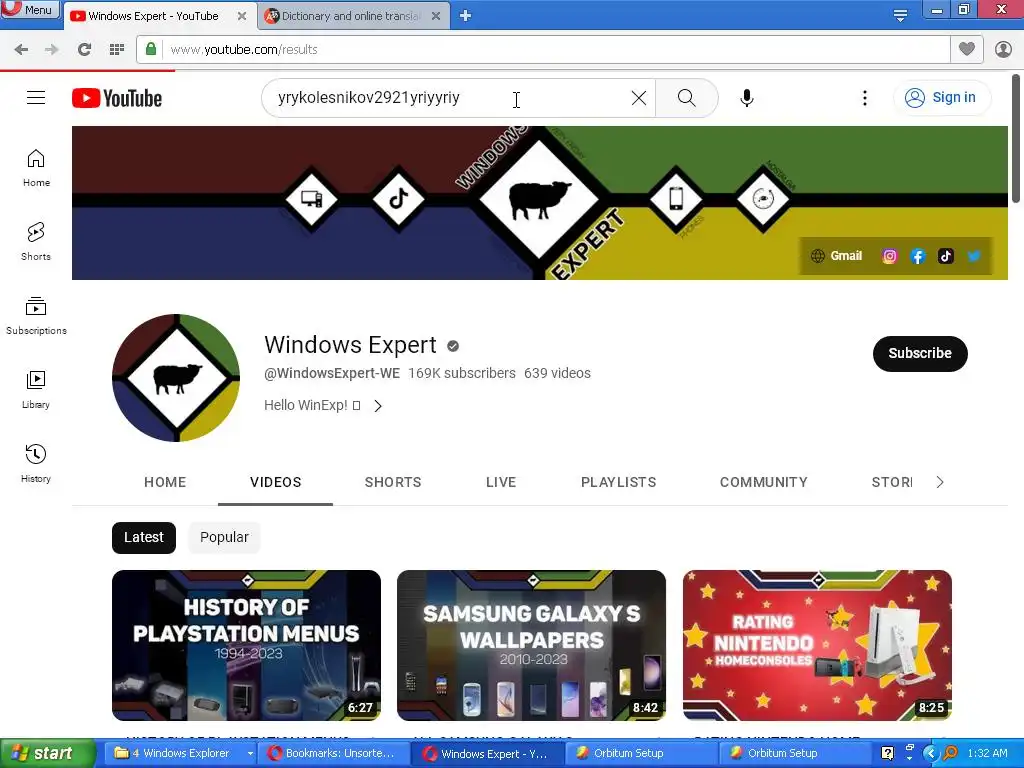Click the page vertical scrollbar thumb

point(1016,138)
